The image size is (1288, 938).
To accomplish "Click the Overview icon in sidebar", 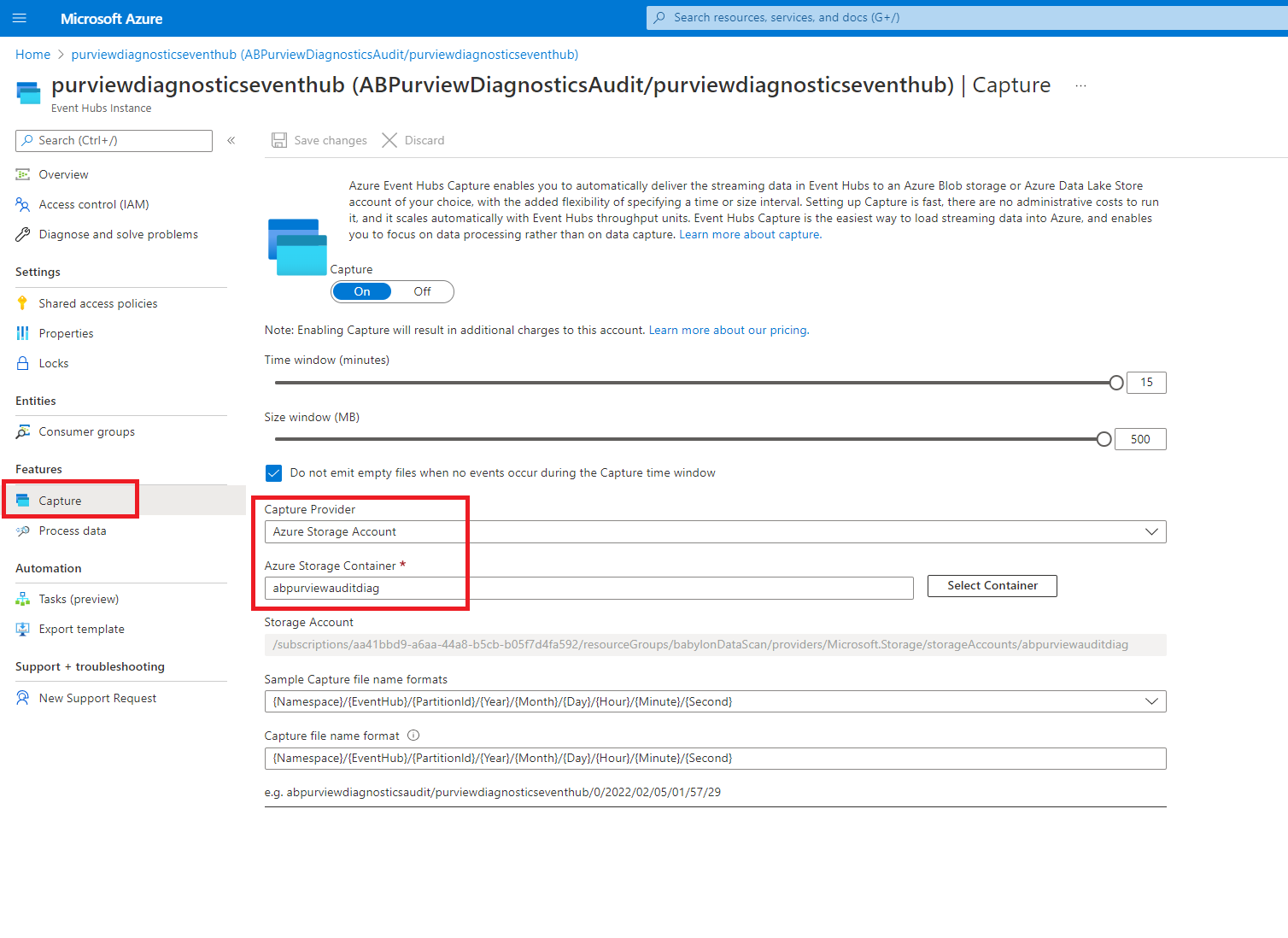I will tap(23, 174).
